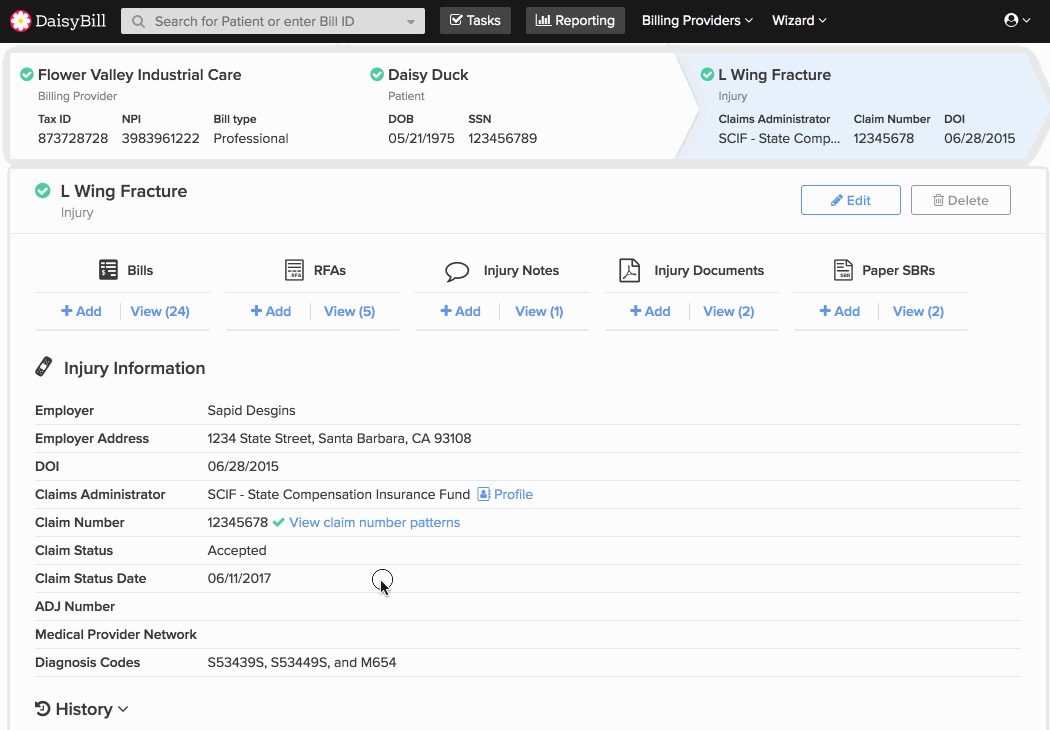The image size is (1050, 730).
Task: View the 2 Injury Documents
Action: [x=729, y=311]
